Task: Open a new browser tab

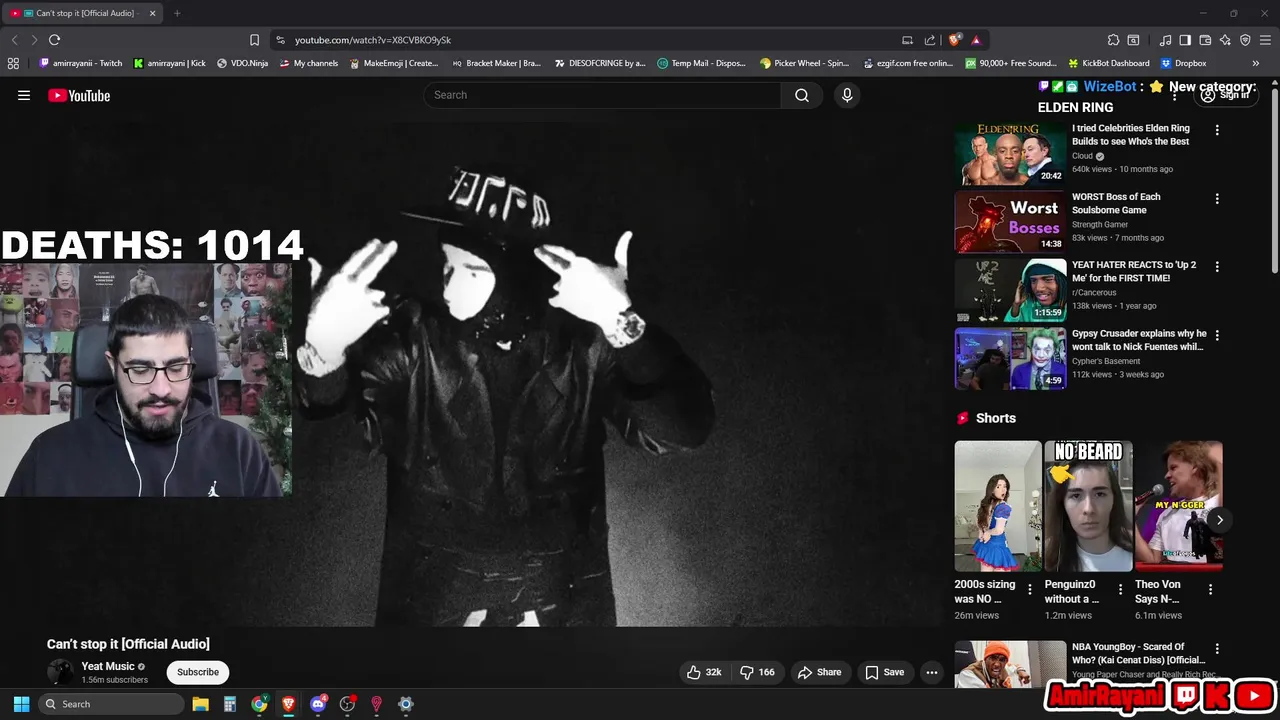Action: [177, 13]
